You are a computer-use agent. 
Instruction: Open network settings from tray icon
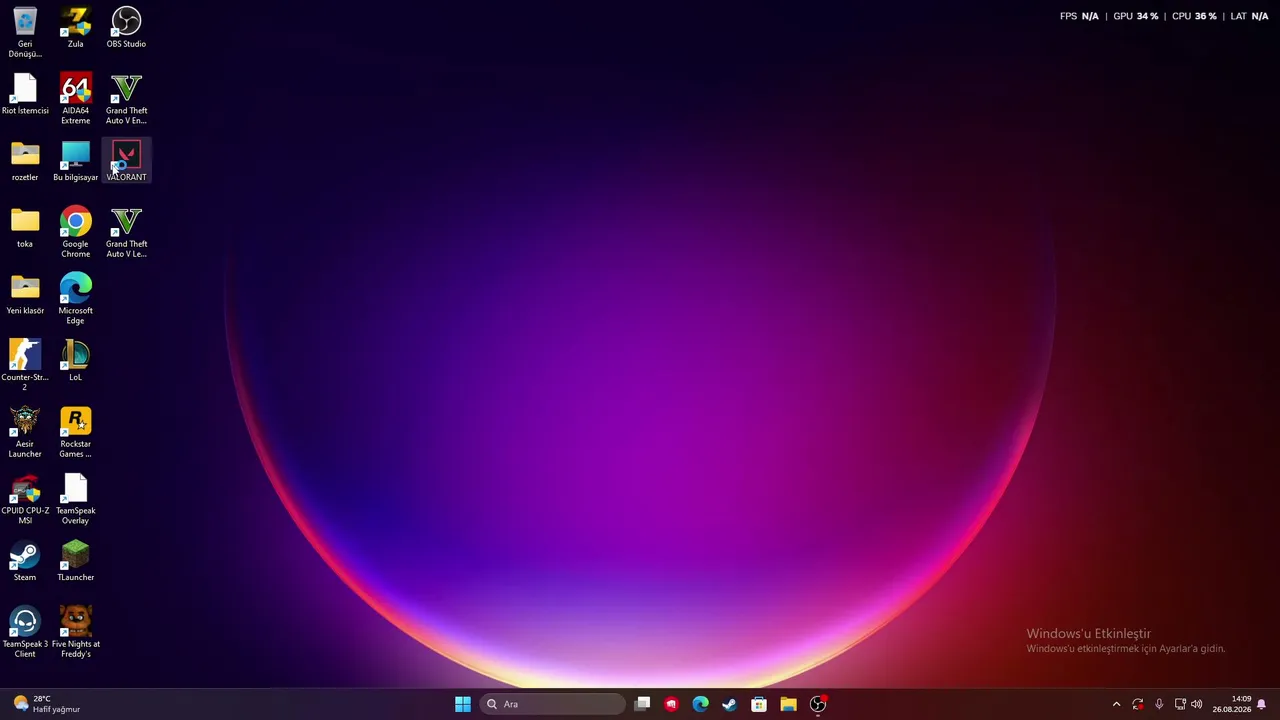(x=1180, y=704)
